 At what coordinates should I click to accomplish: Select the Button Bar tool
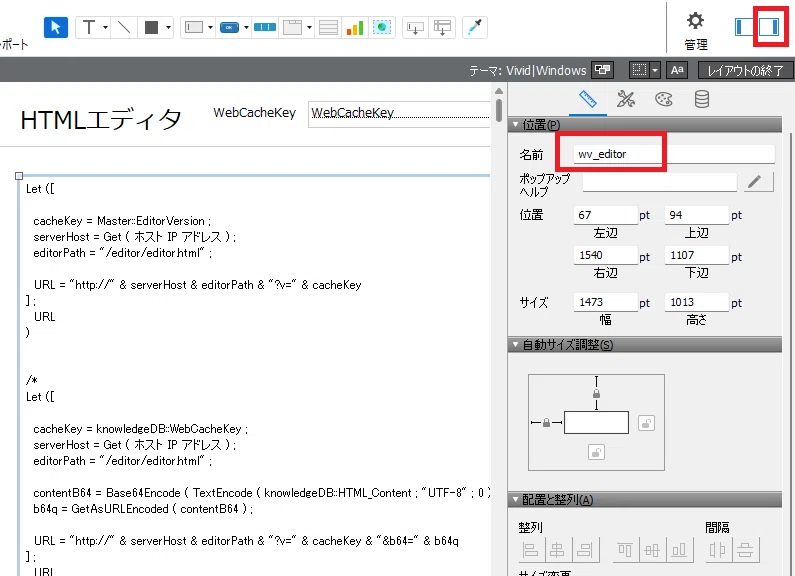[x=265, y=27]
